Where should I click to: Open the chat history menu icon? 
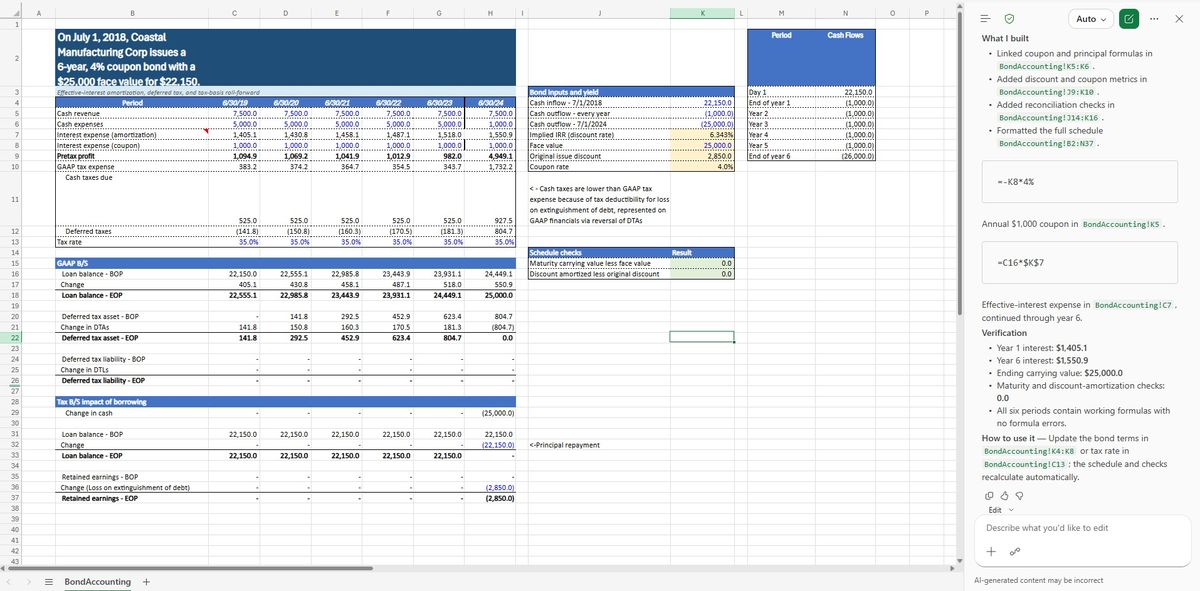(x=986, y=19)
